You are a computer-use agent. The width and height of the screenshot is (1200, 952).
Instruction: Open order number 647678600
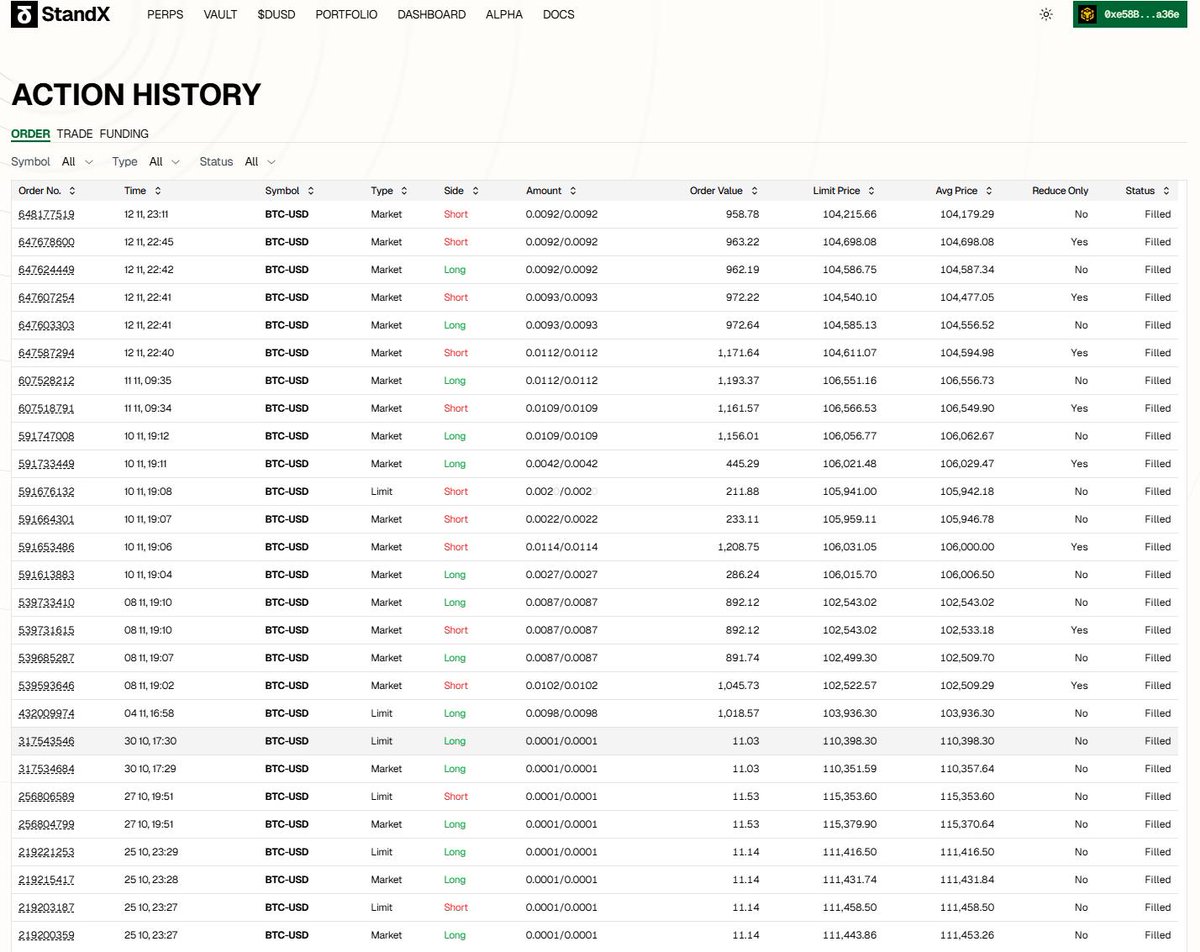47,242
